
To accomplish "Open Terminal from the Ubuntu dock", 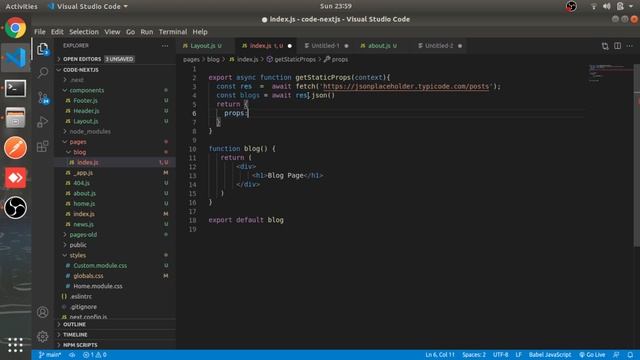I will tap(16, 88).
